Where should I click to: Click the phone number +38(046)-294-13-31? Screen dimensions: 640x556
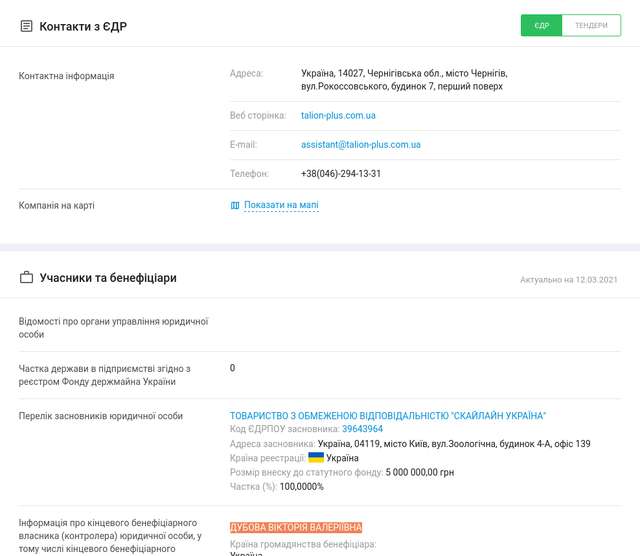pos(340,174)
